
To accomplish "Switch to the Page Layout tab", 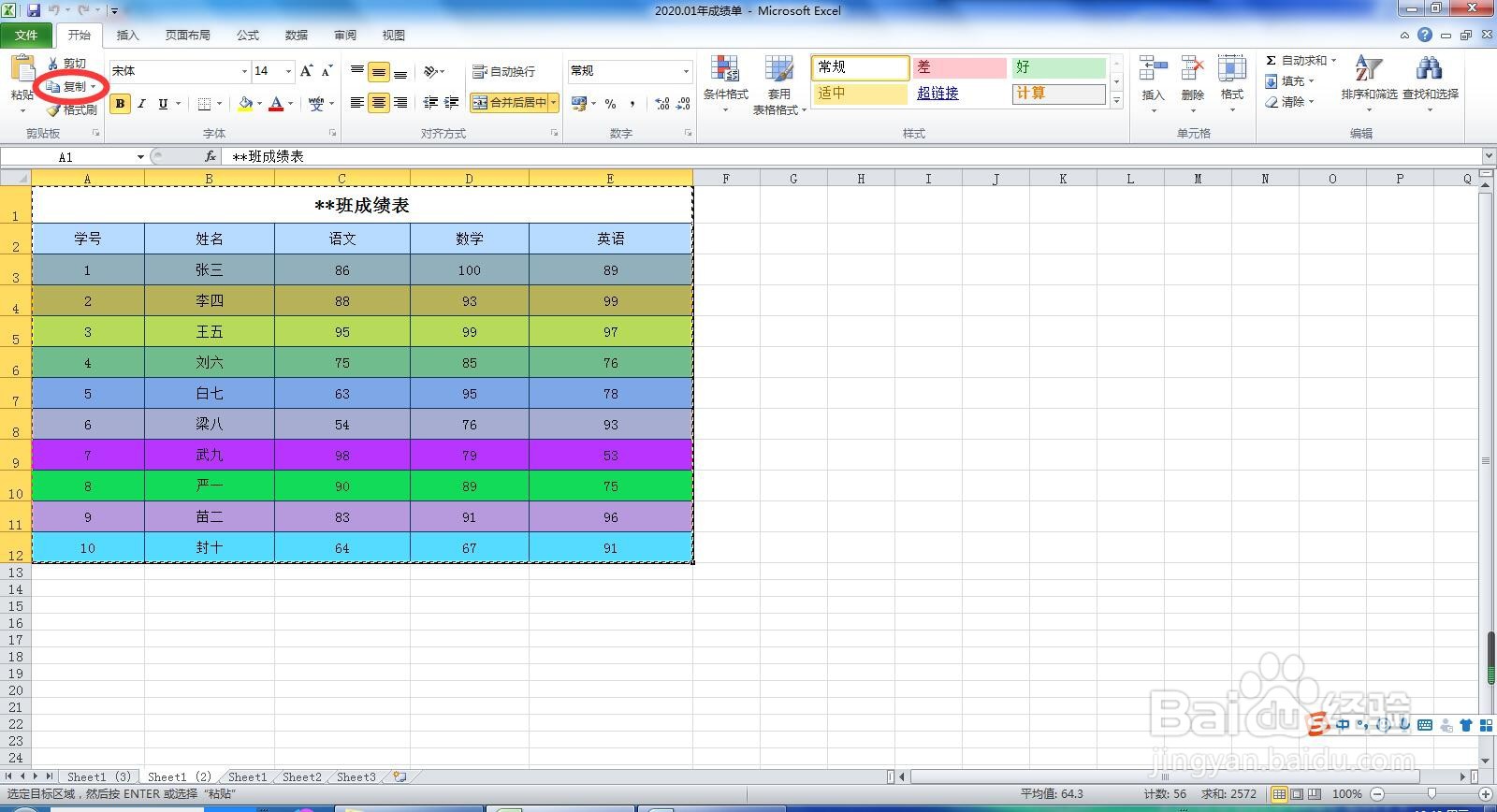I will (x=187, y=36).
